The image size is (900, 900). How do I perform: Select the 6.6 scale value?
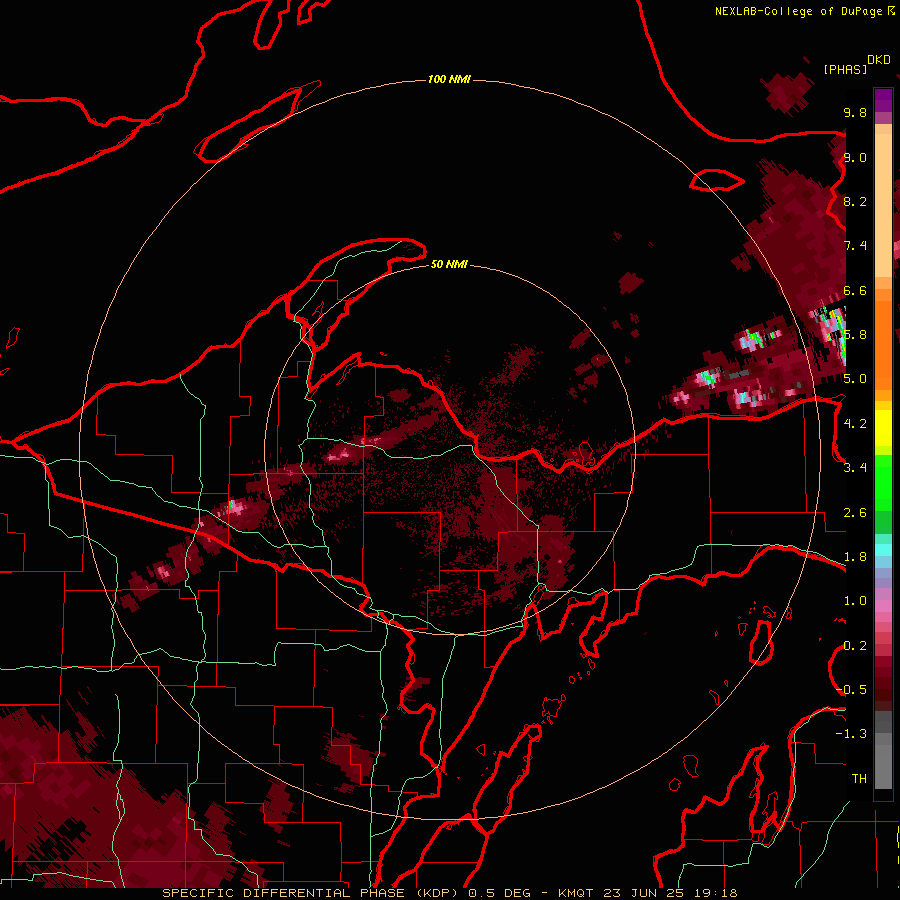click(x=855, y=290)
